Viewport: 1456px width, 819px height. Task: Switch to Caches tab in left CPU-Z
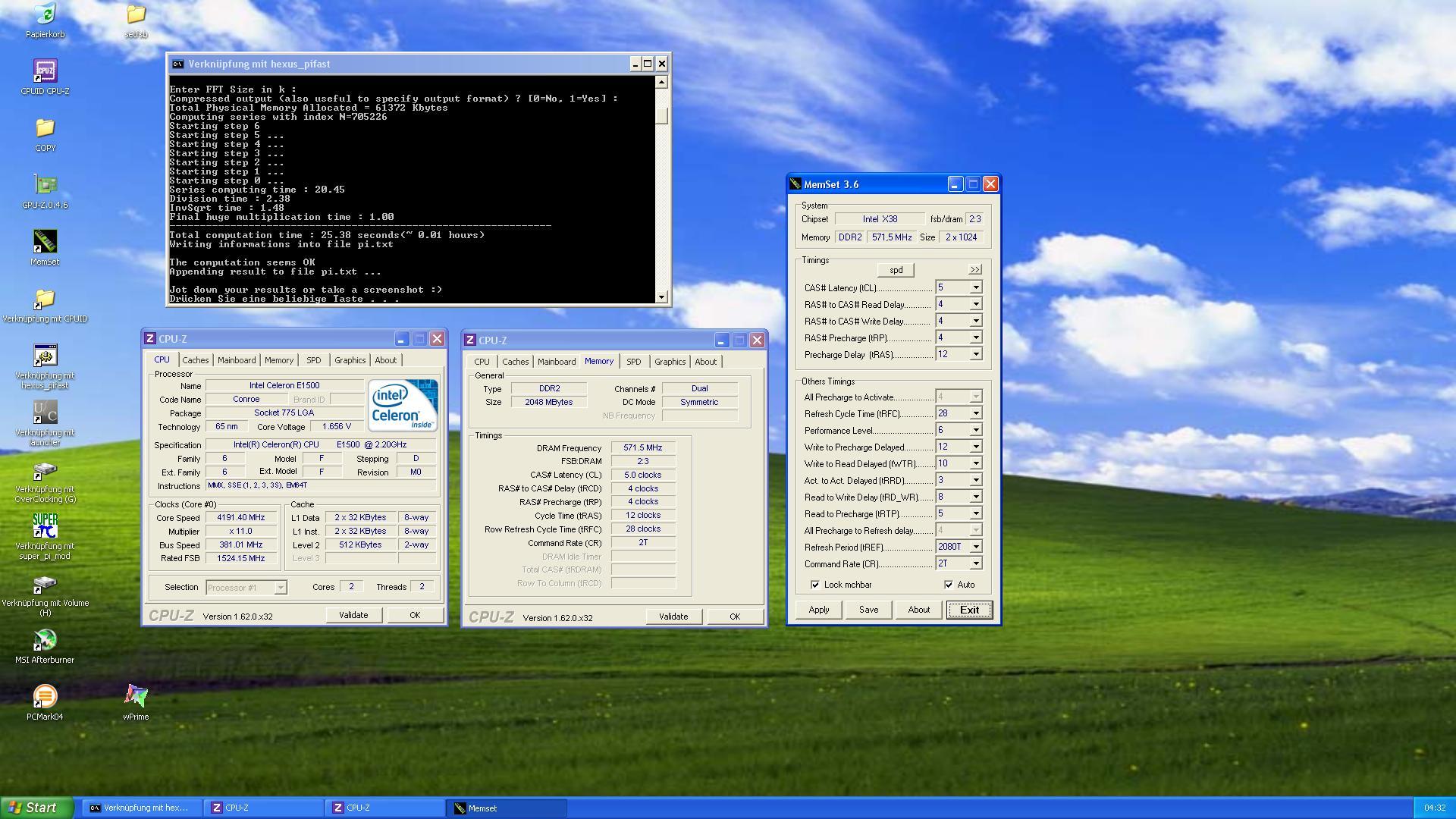coord(195,360)
